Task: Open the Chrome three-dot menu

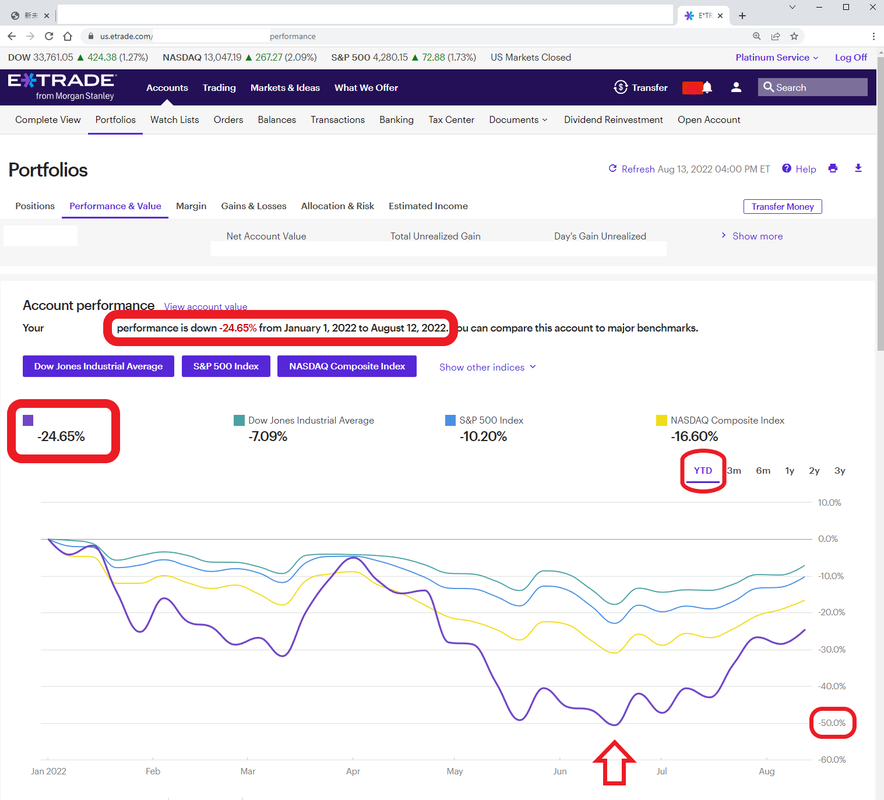Action: pyautogui.click(x=873, y=36)
